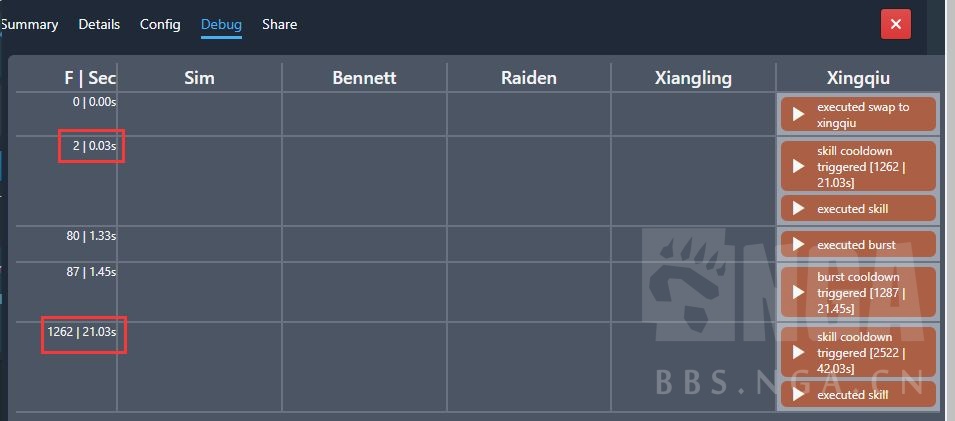This screenshot has width=955, height=421.
Task: Open the Details tab
Action: (x=99, y=24)
